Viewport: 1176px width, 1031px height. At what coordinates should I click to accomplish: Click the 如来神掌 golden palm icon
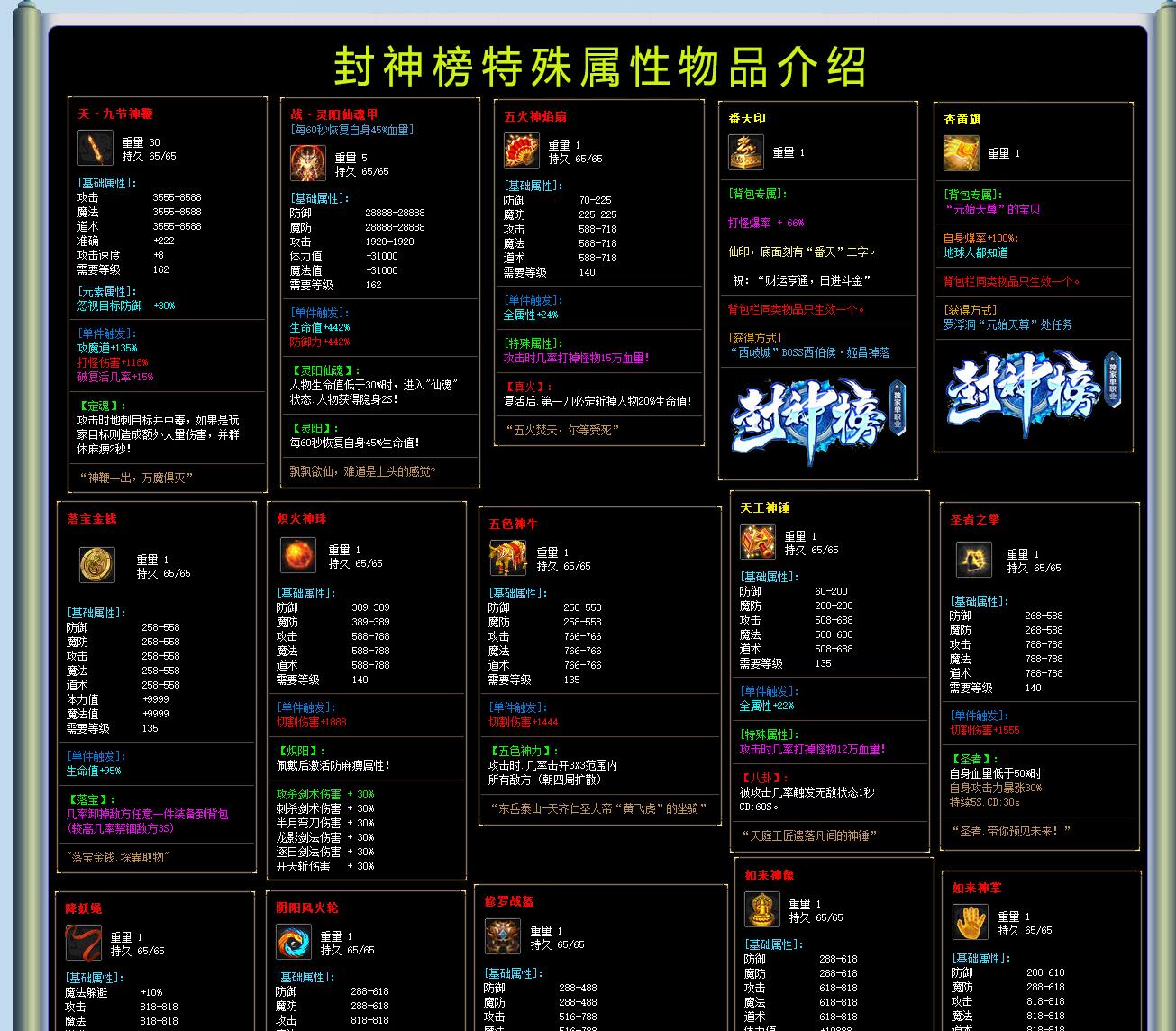(971, 922)
